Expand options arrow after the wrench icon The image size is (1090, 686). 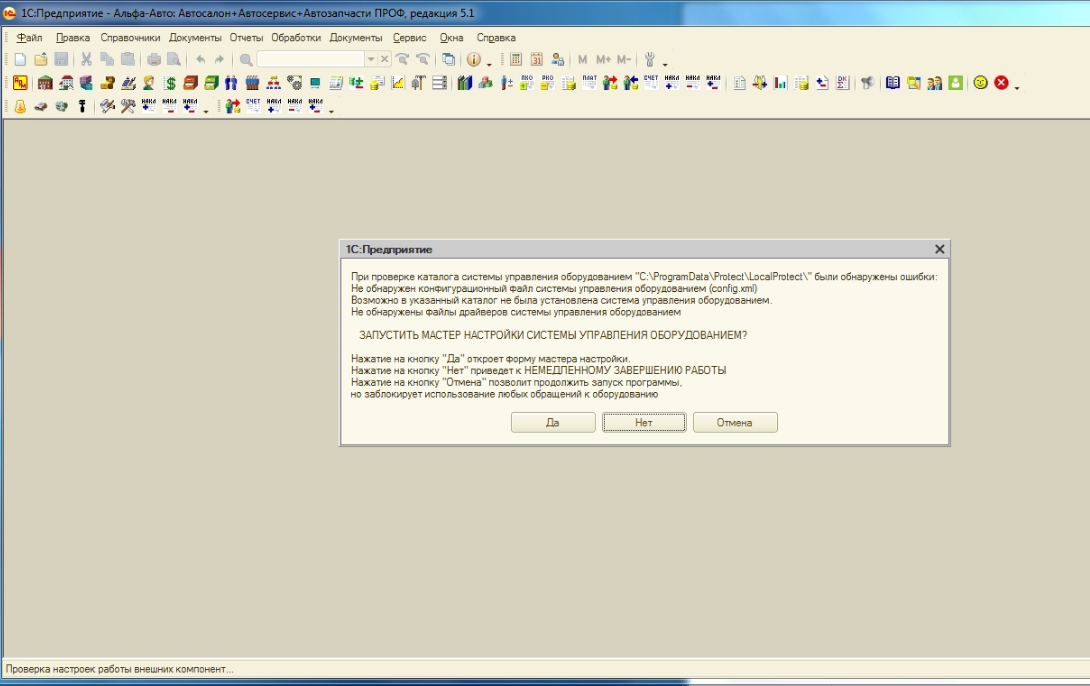(x=665, y=63)
